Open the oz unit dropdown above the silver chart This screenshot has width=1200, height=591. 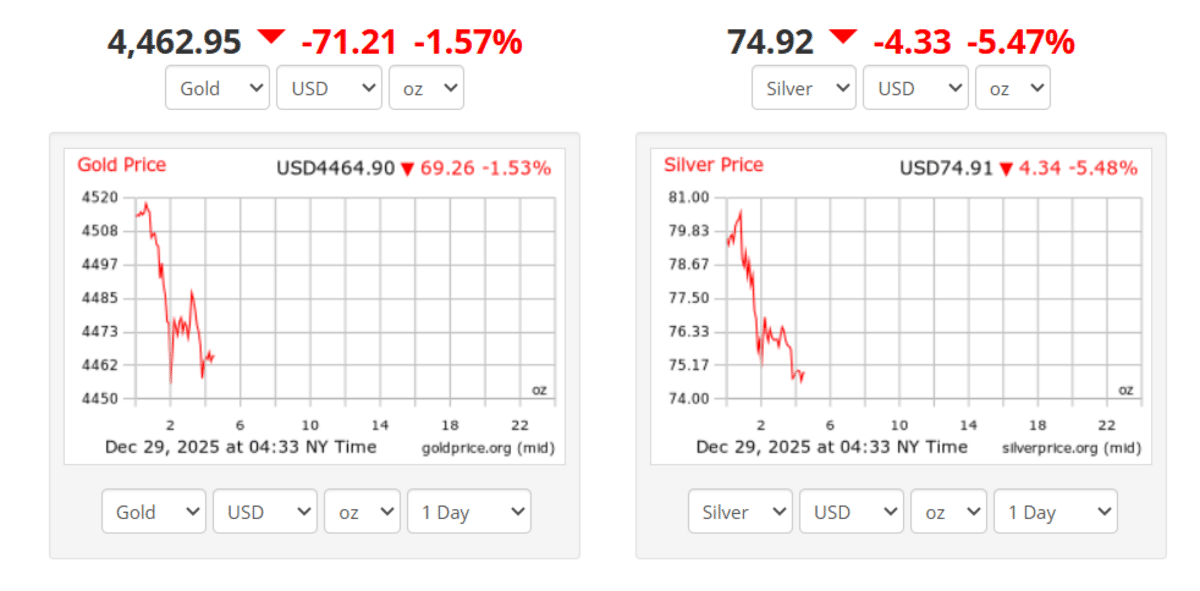click(1013, 87)
